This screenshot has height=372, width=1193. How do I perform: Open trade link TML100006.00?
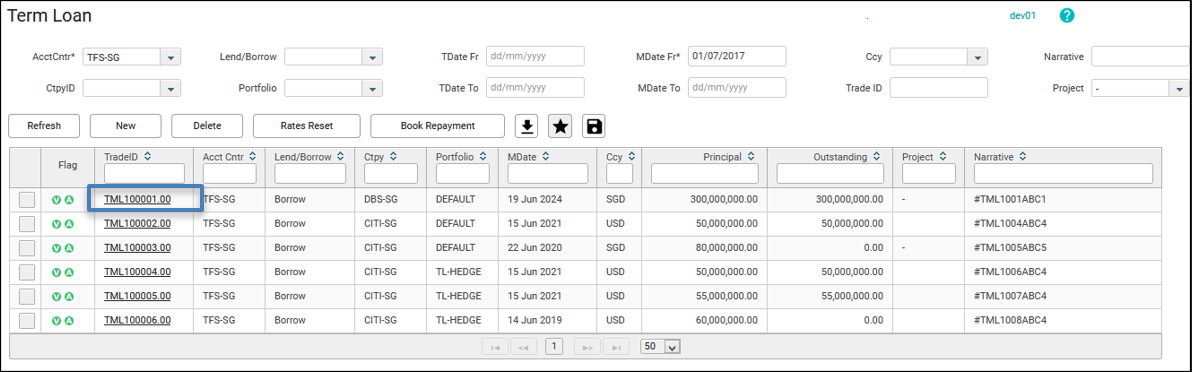point(137,321)
